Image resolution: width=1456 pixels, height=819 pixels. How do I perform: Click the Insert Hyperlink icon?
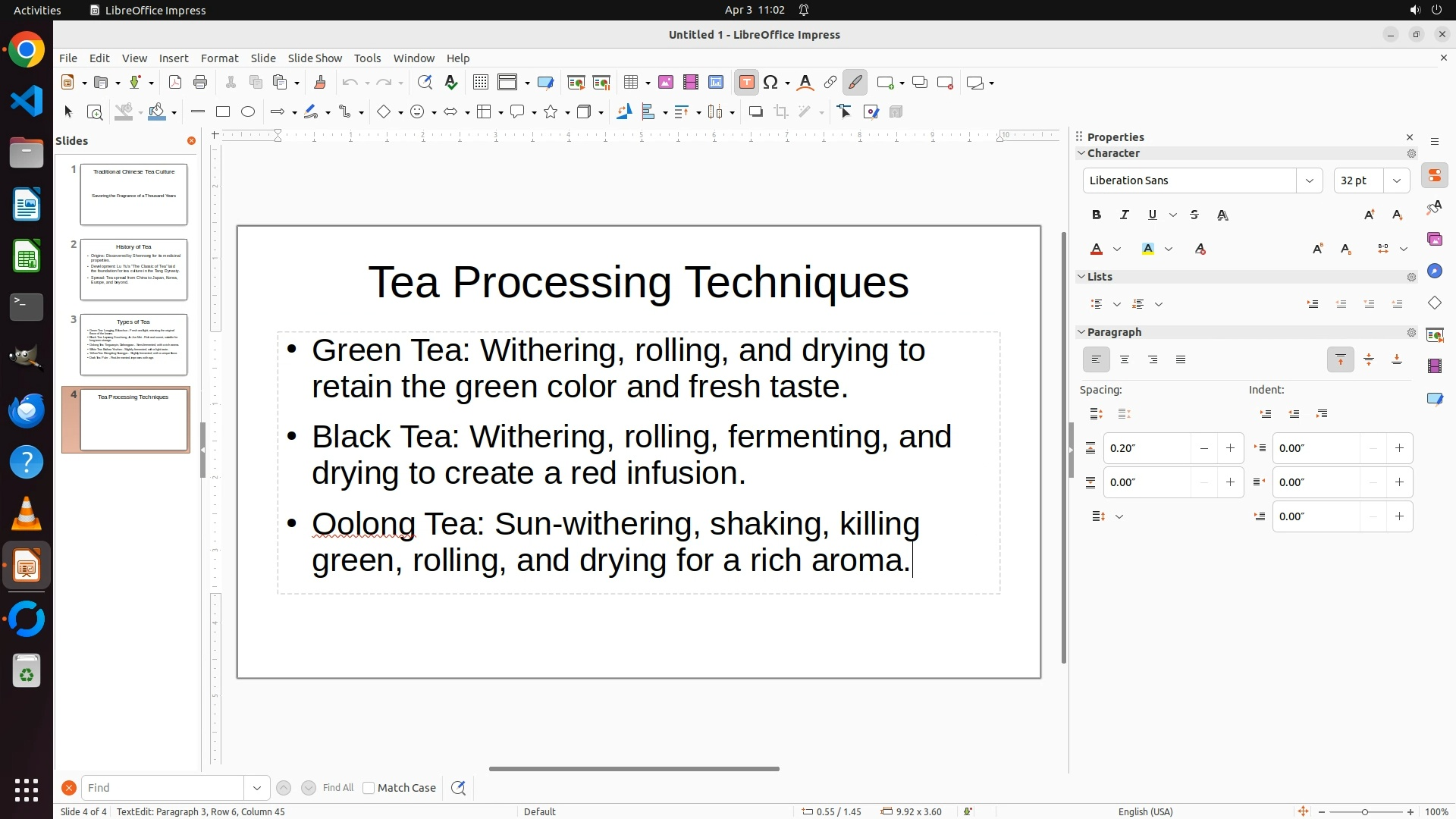point(830,83)
